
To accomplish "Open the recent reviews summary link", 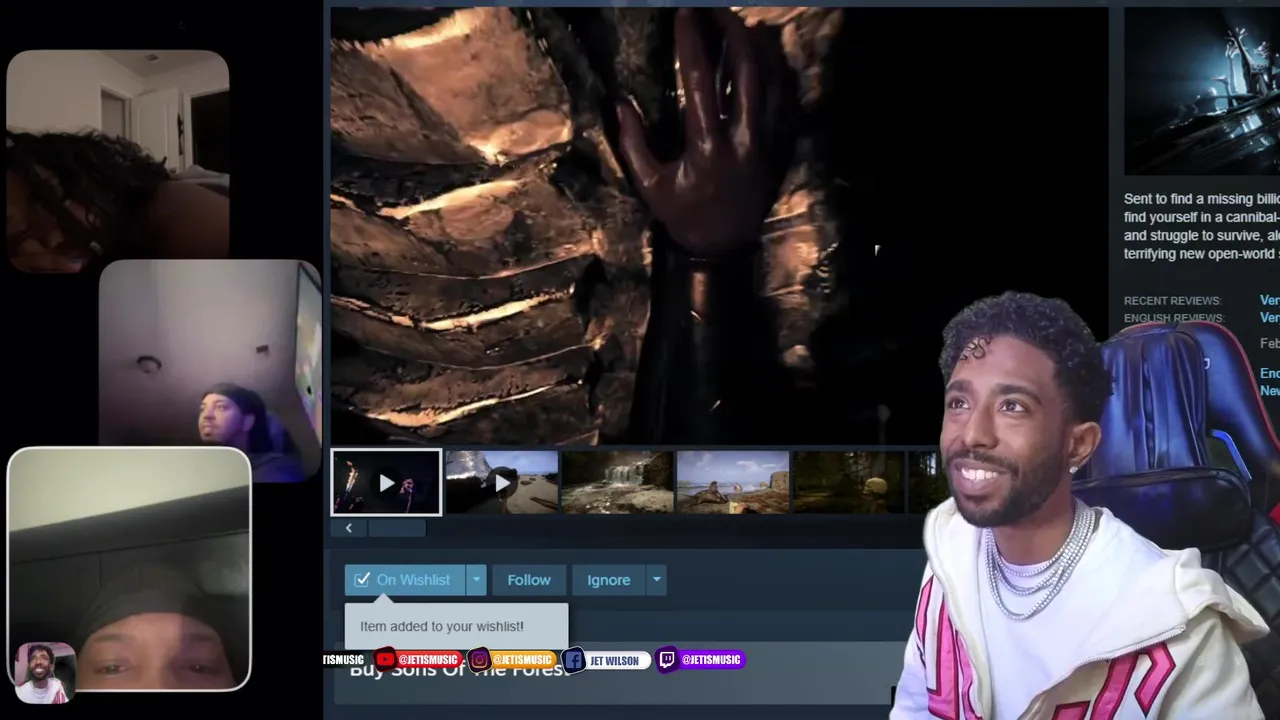I will pyautogui.click(x=1269, y=301).
